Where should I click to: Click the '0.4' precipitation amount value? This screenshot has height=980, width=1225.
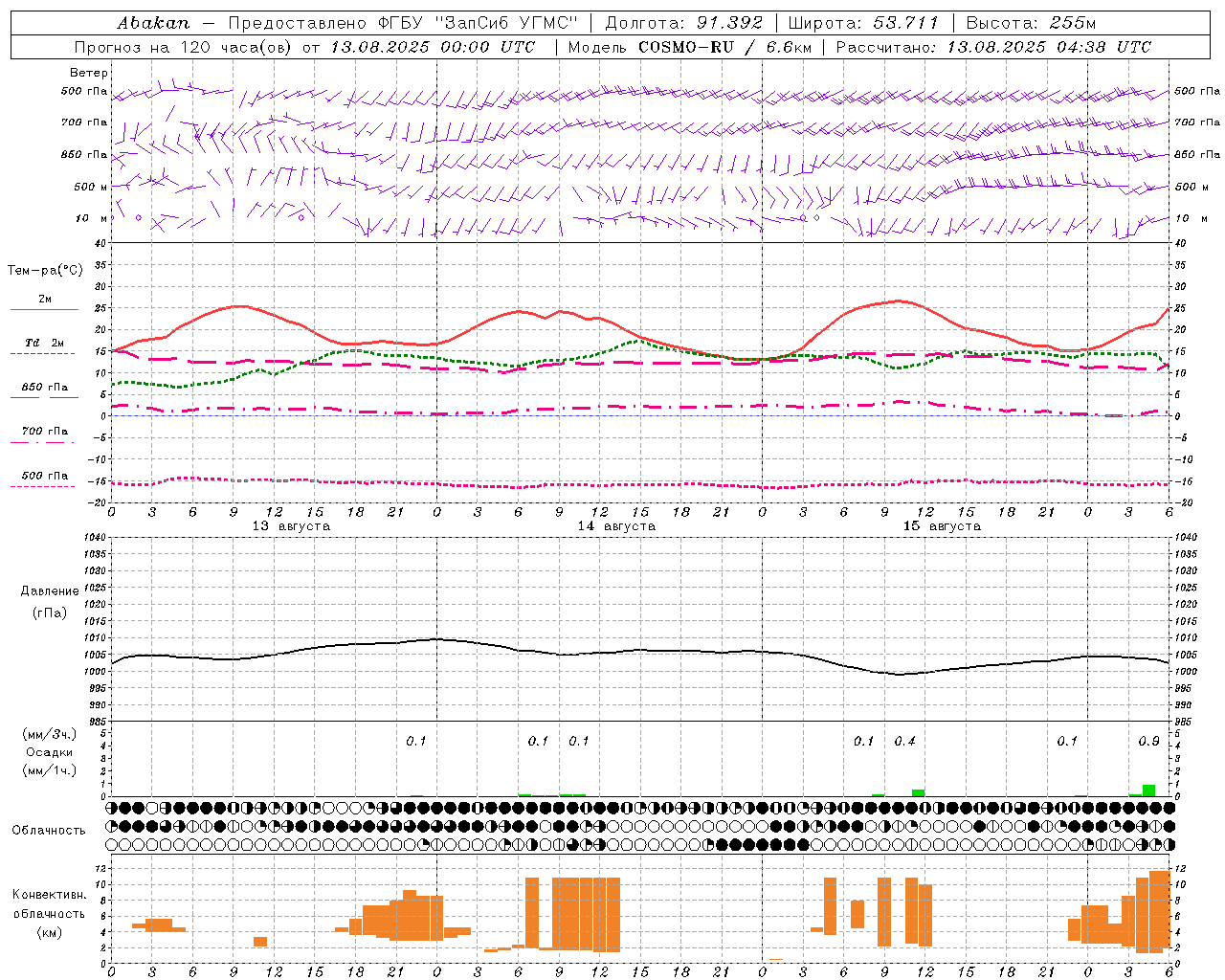(904, 741)
